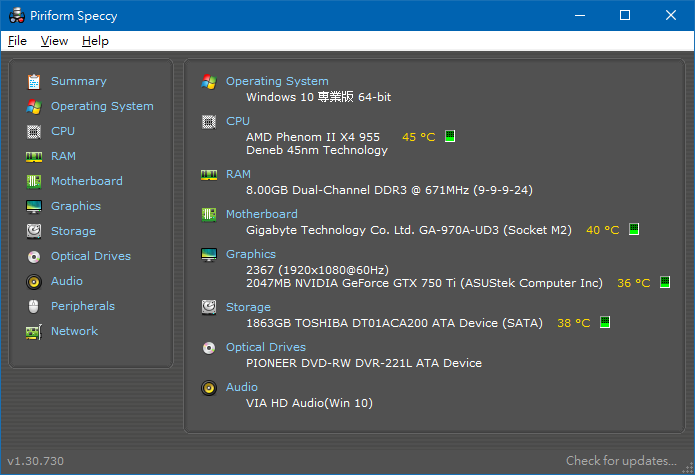Select the Audio speaker icon in sidebar
Viewport: 695px width, 475px height.
pyautogui.click(x=34, y=282)
